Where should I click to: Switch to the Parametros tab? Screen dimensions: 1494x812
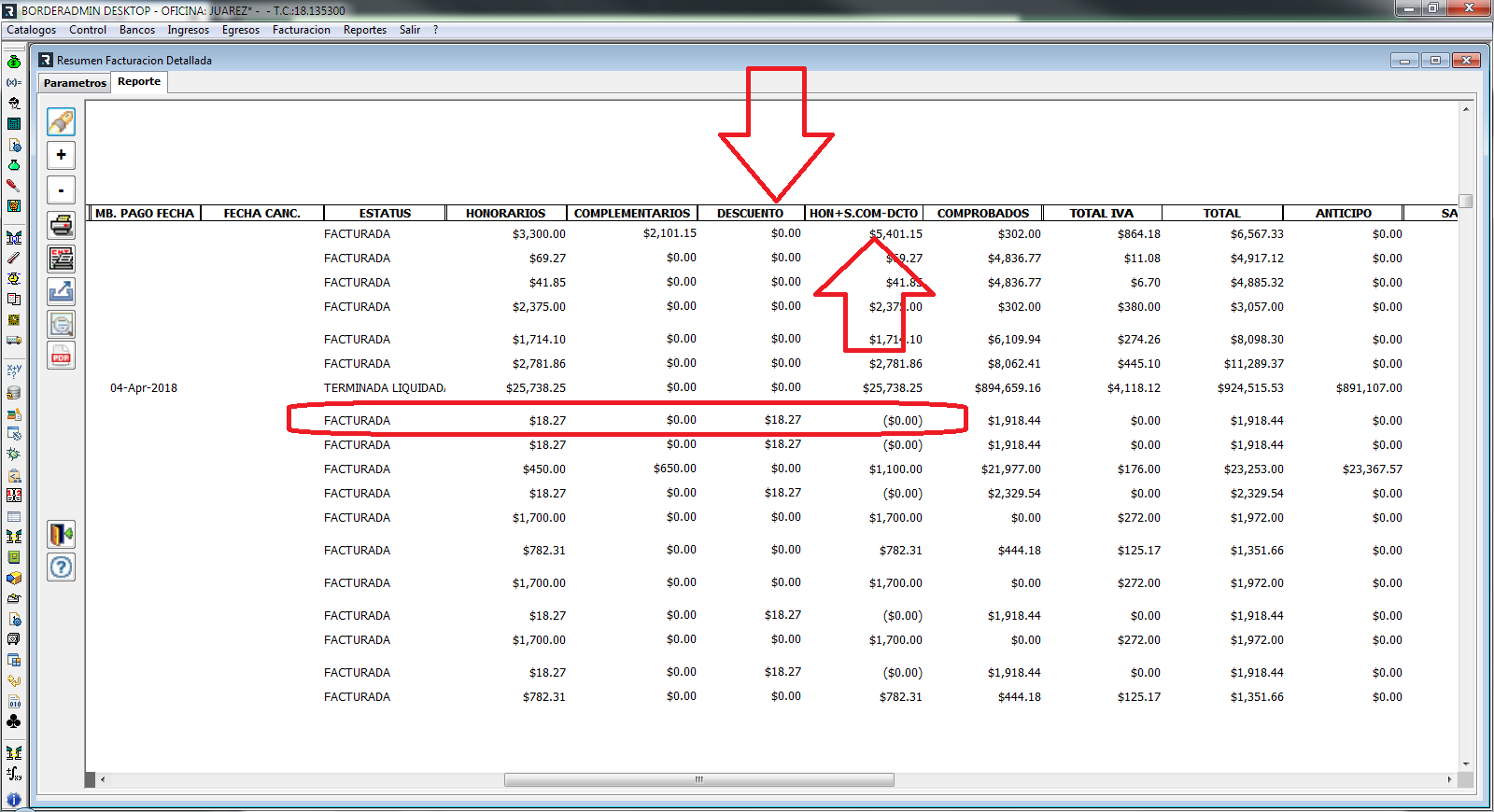75,83
